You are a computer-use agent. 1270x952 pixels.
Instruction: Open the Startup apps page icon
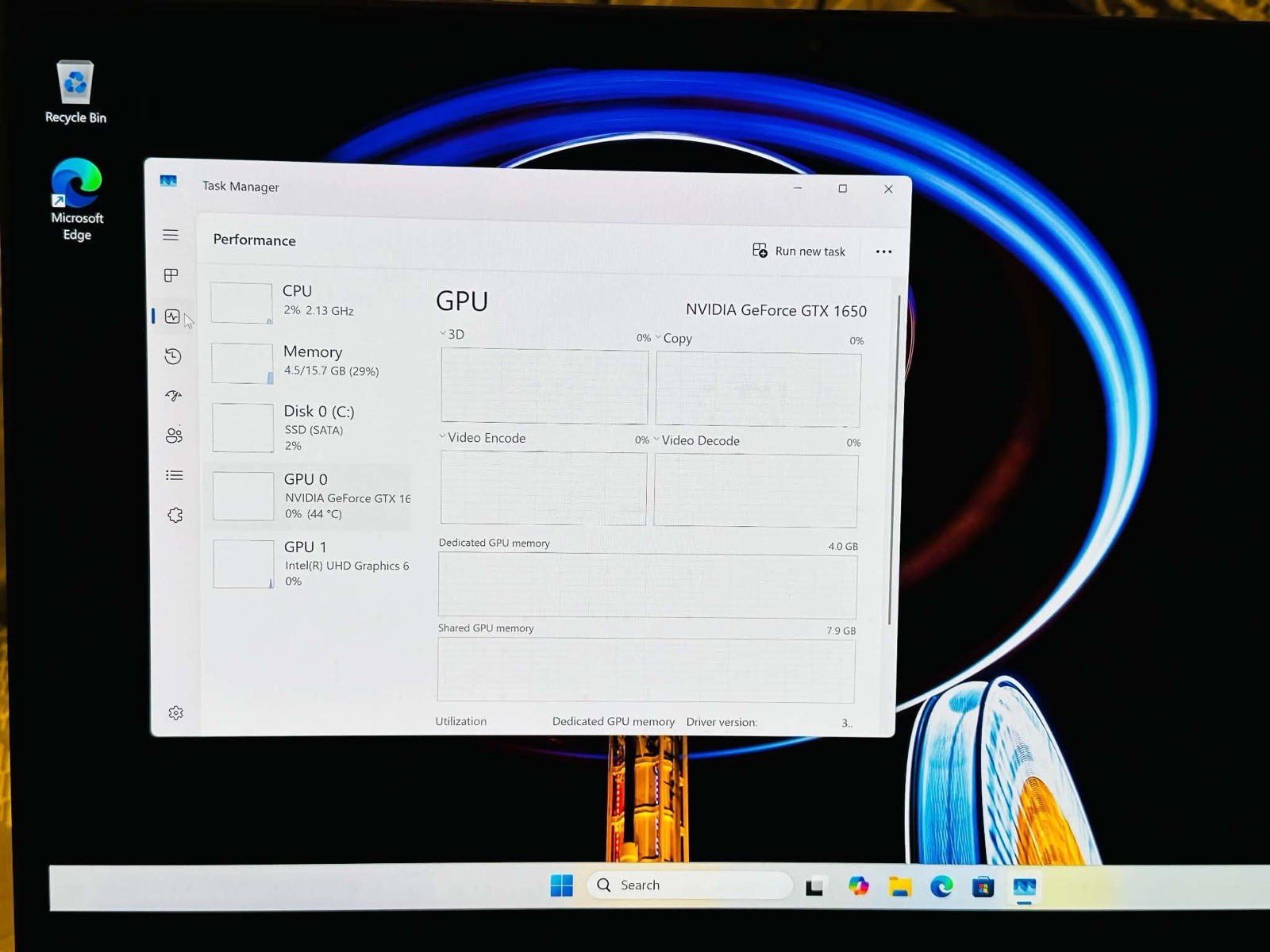point(174,395)
